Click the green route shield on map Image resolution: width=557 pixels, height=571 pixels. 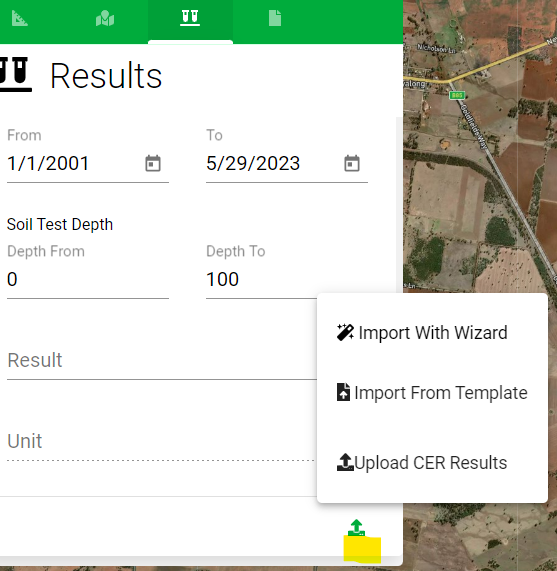[457, 95]
